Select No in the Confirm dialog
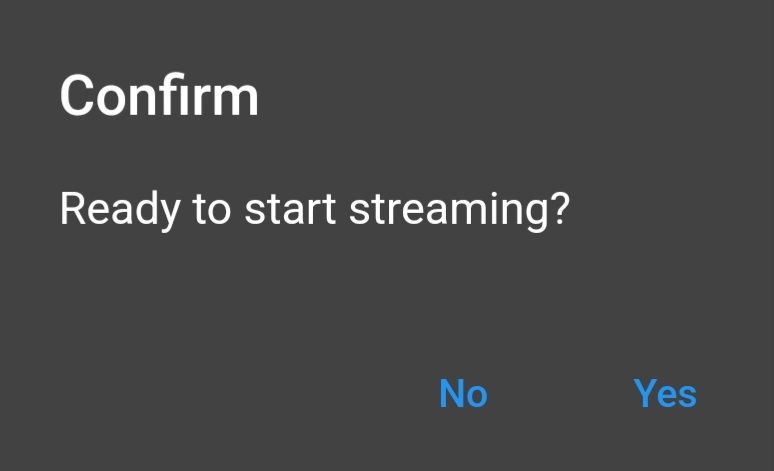This screenshot has height=471, width=774. coord(463,394)
